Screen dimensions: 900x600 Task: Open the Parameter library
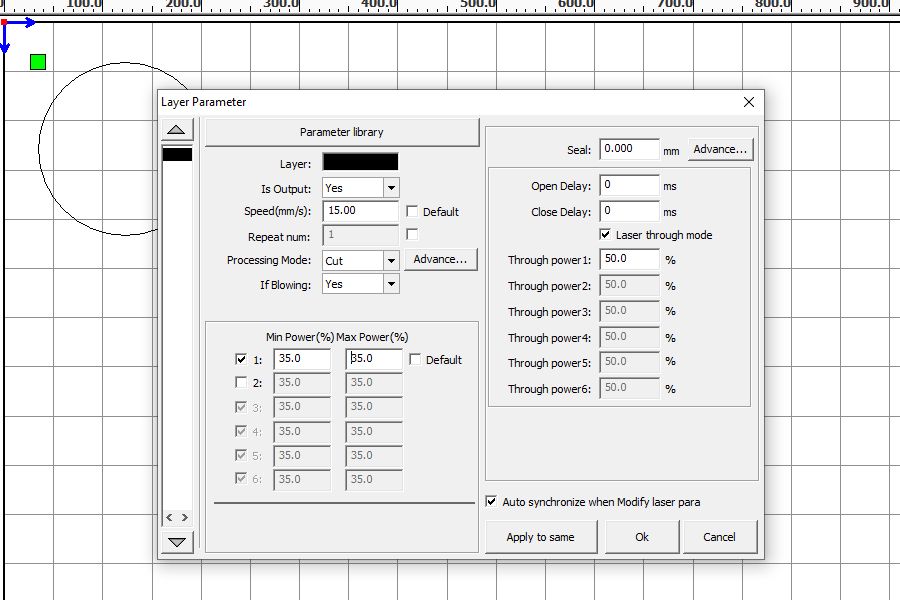point(341,132)
